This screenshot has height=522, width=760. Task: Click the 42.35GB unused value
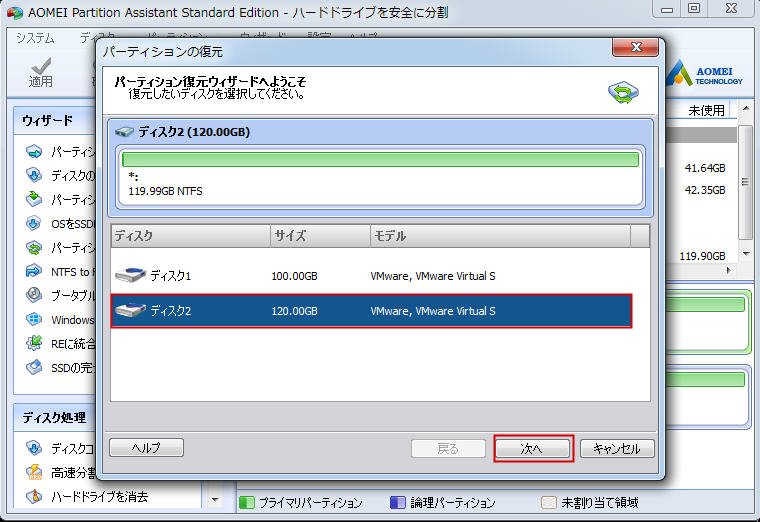click(705, 190)
